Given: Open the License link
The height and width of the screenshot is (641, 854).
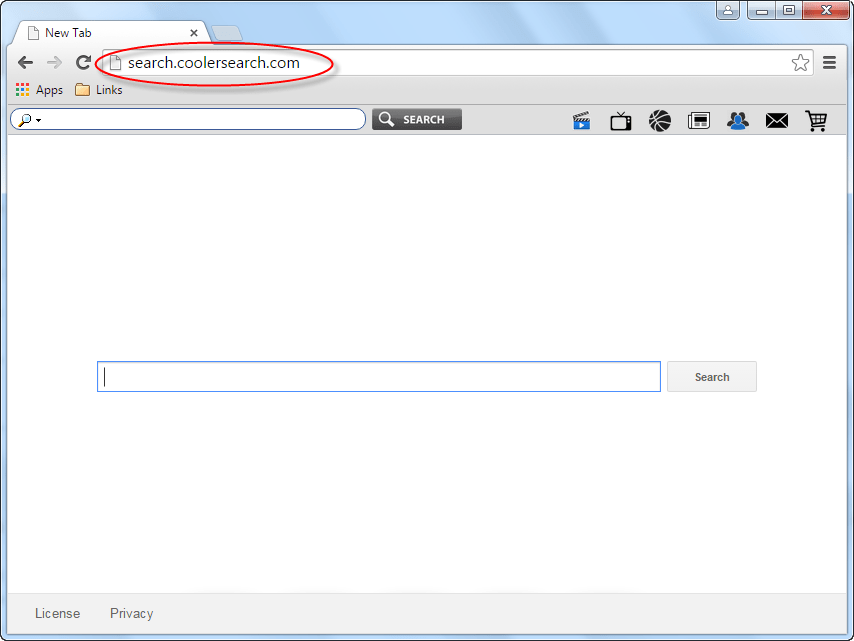Looking at the screenshot, I should click(x=57, y=614).
